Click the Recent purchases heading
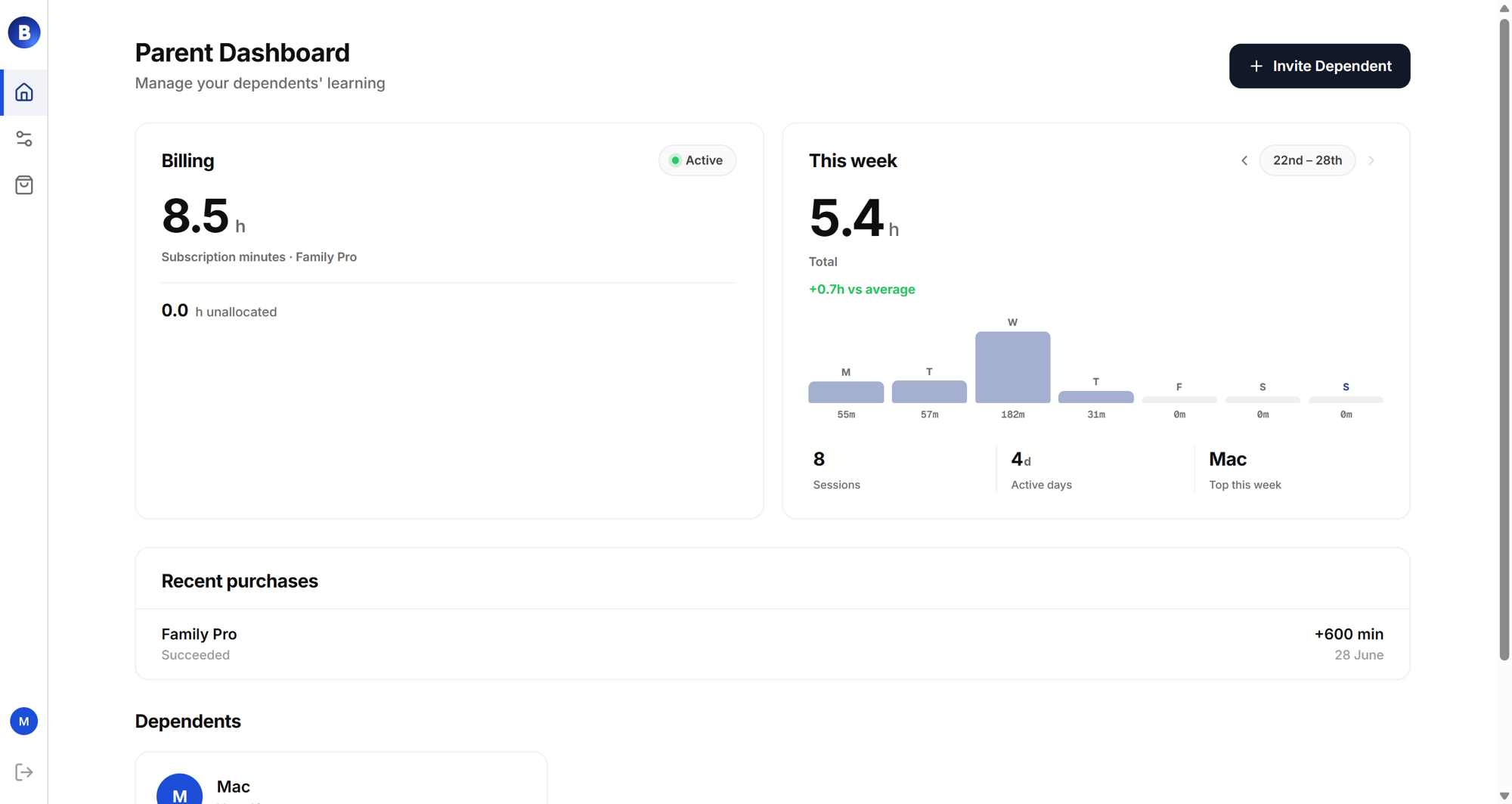The image size is (1512, 804). [x=240, y=581]
